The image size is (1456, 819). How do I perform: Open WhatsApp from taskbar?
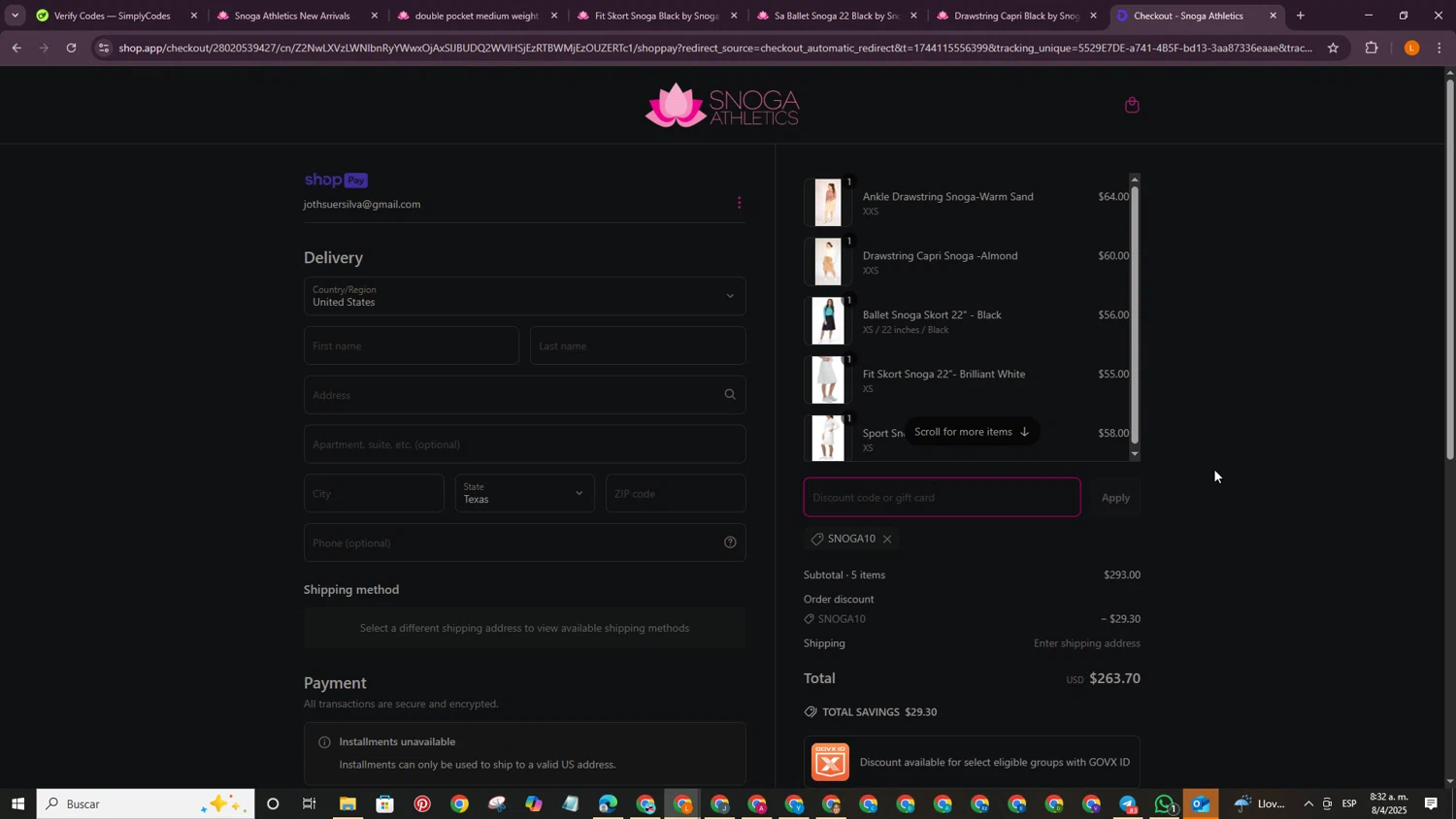1165,804
